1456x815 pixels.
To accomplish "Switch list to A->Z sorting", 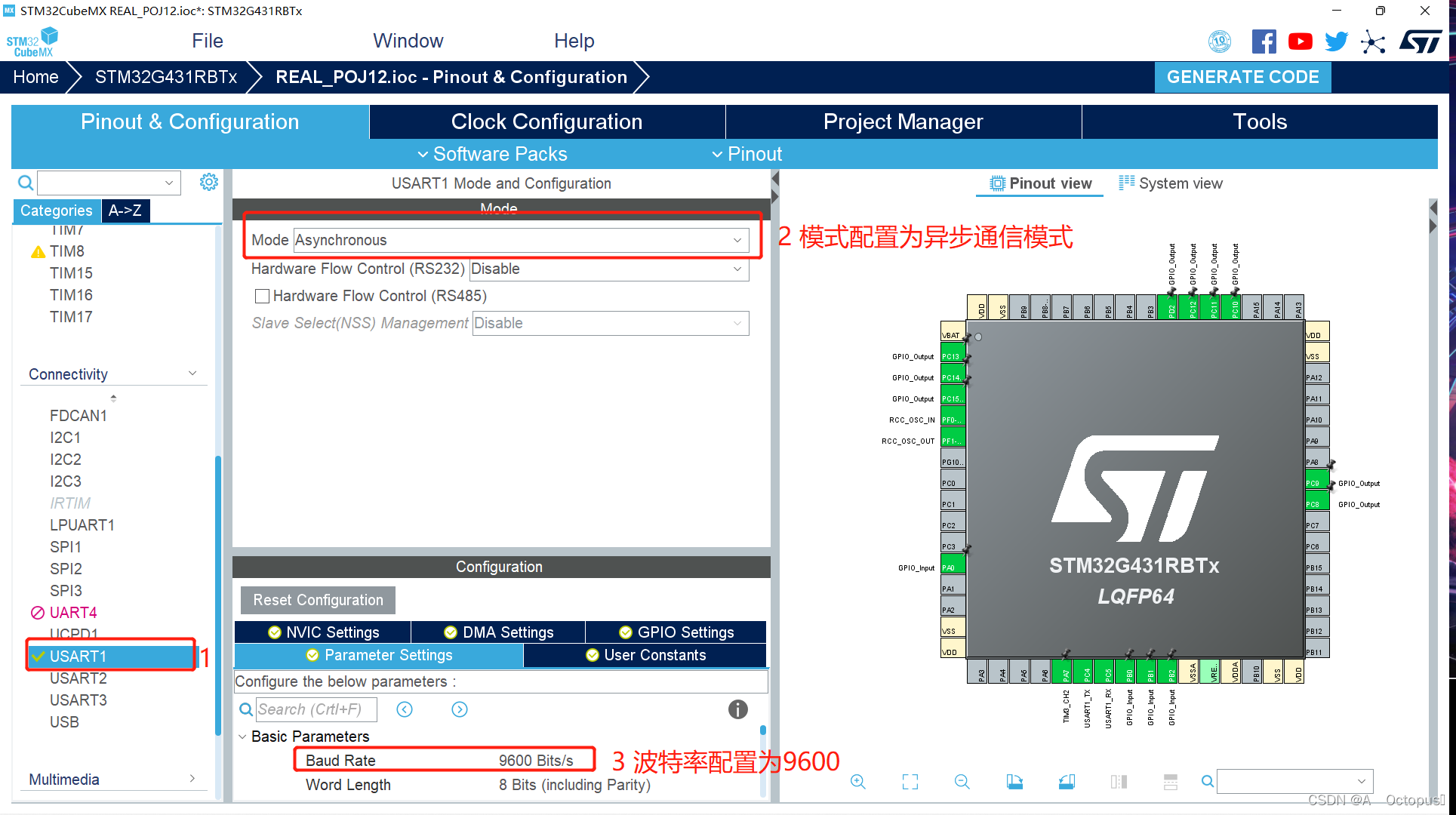I will point(125,211).
